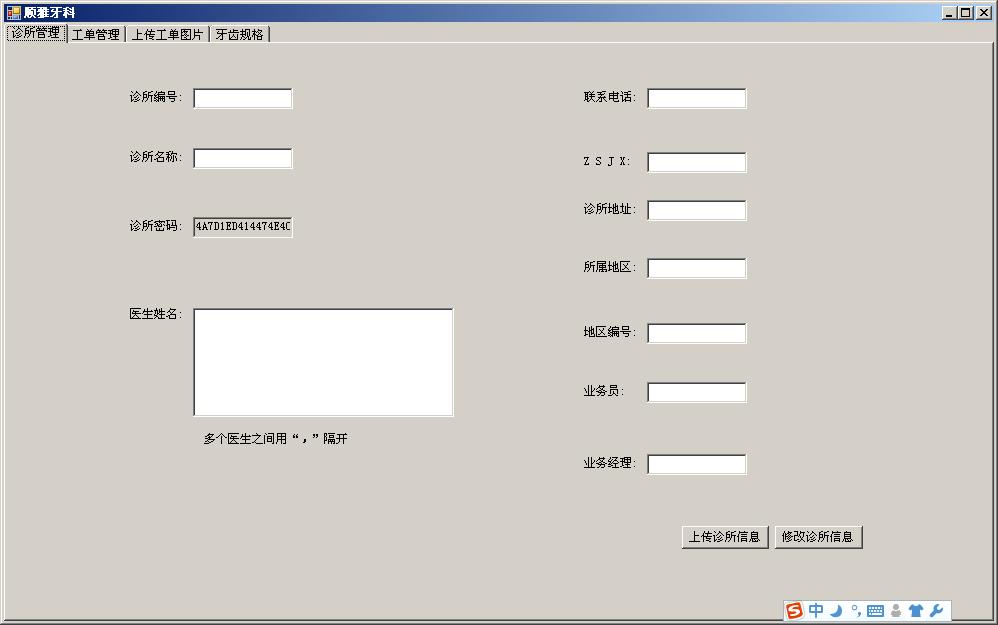Switch back to the 诊所管理 tab
This screenshot has height=625, width=998.
36,33
